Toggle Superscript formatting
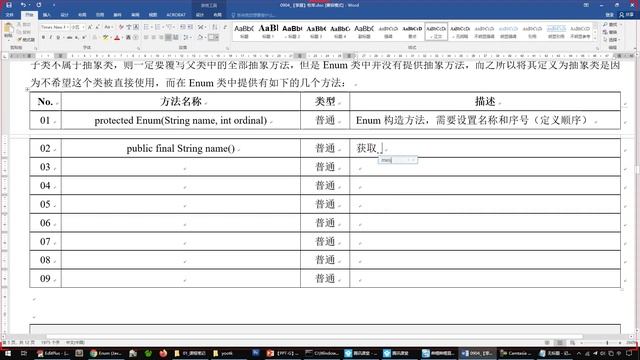 tap(84, 38)
